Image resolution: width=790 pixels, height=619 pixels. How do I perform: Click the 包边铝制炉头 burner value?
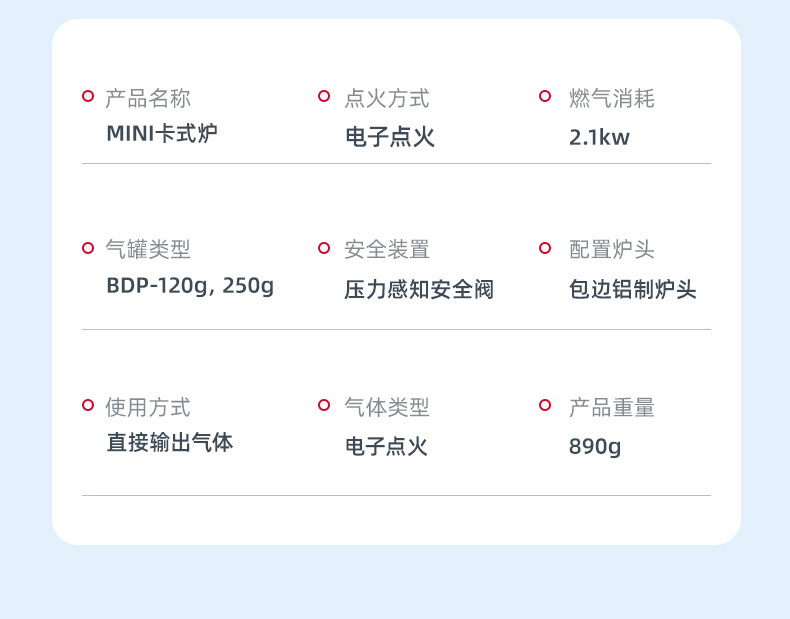pyautogui.click(x=632, y=290)
